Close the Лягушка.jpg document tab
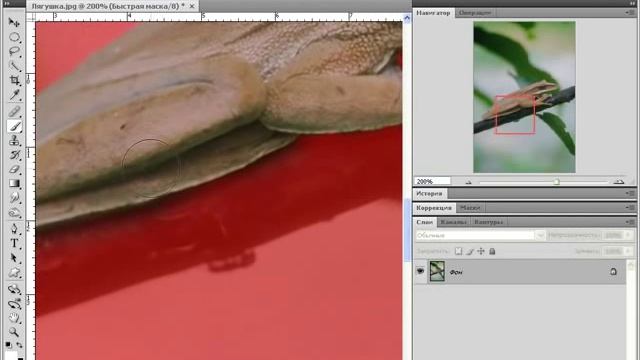Image resolution: width=640 pixels, height=360 pixels. pos(192,6)
